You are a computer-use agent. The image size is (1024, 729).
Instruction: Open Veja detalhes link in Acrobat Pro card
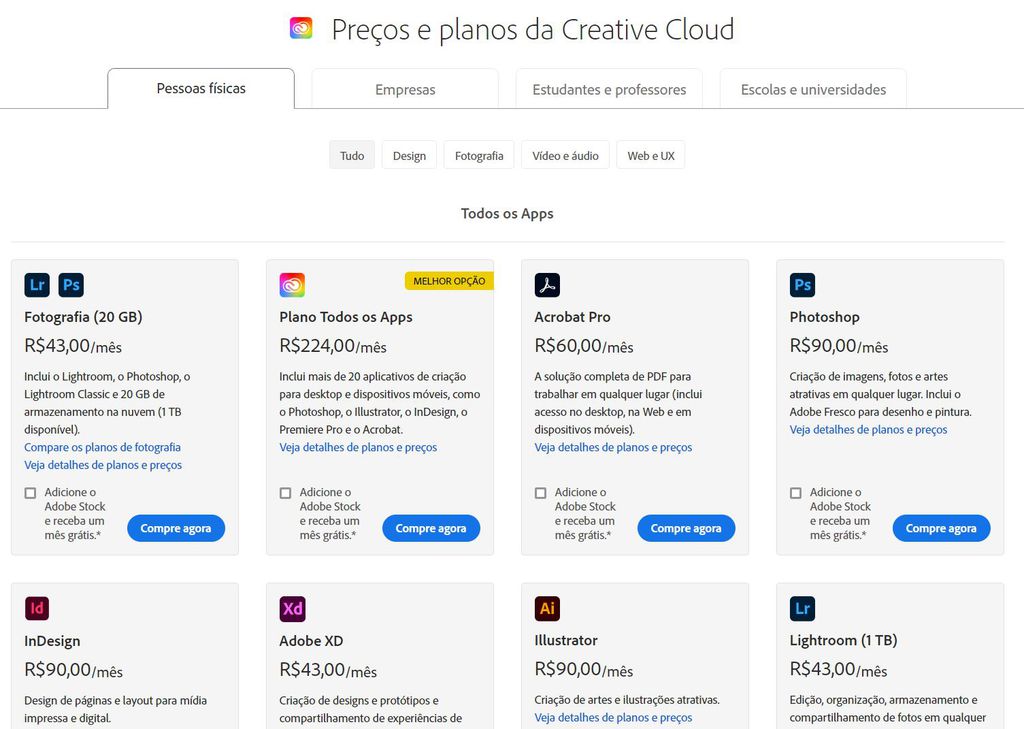(x=613, y=447)
